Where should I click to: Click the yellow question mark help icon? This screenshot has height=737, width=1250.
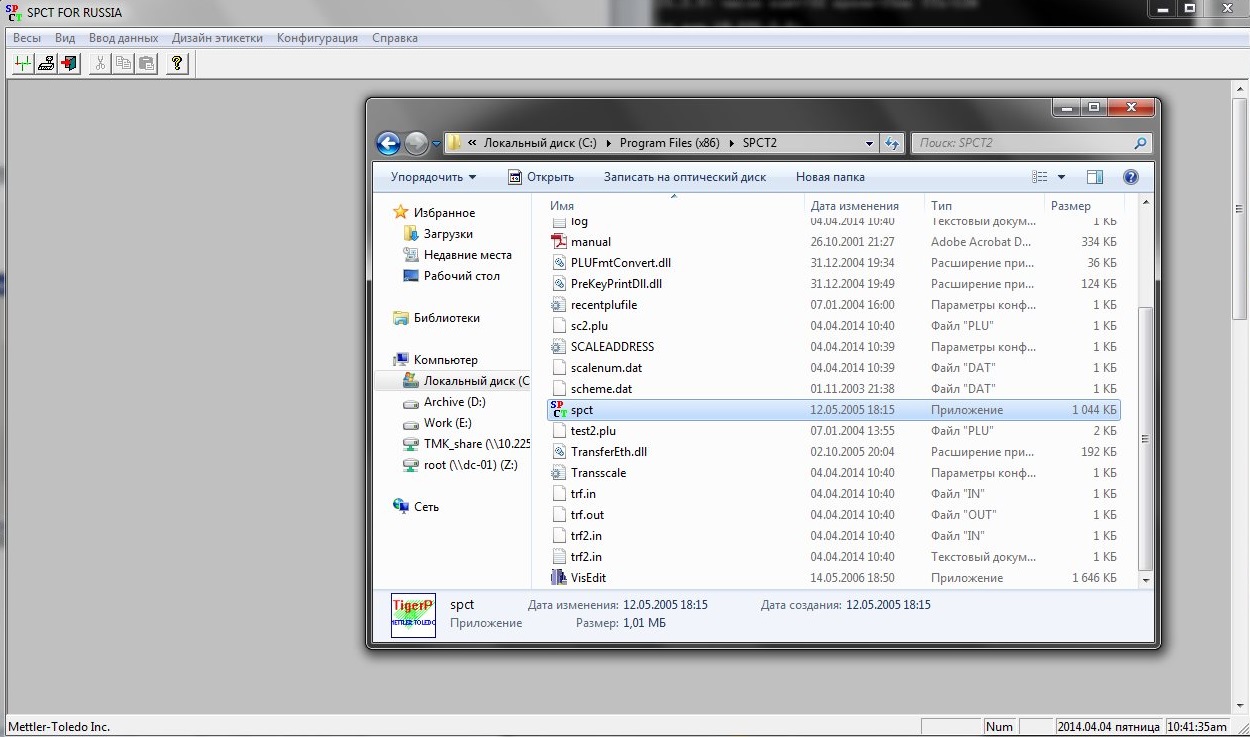pos(177,64)
